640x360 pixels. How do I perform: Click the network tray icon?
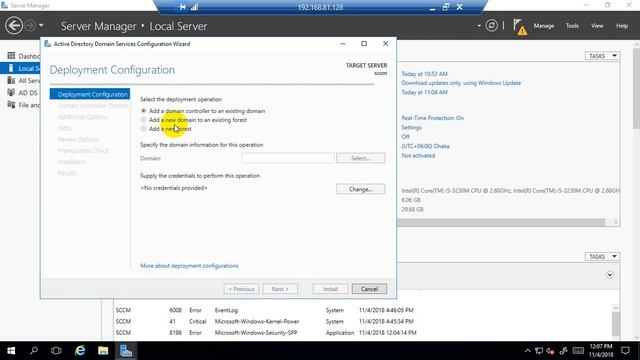click(x=539, y=351)
